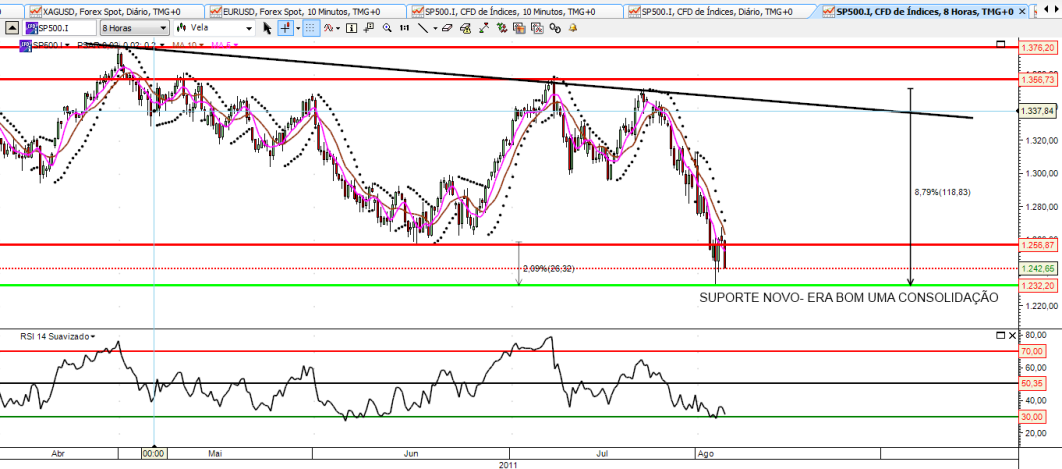The width and height of the screenshot is (1062, 469).
Task: Expand the indicators dropdown arrow
Action: pyautogui.click(x=338, y=28)
